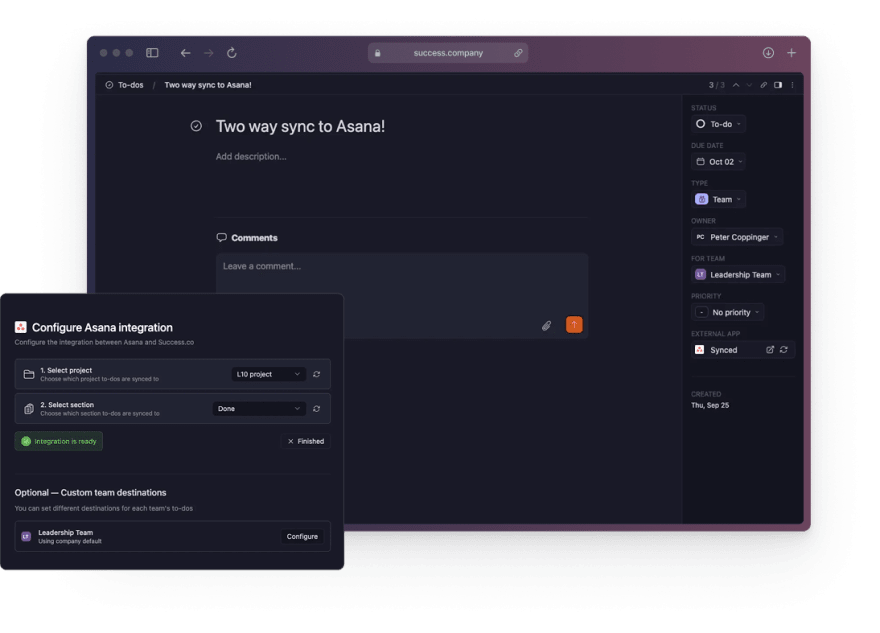Send comment with the orange arrow button

[574, 325]
